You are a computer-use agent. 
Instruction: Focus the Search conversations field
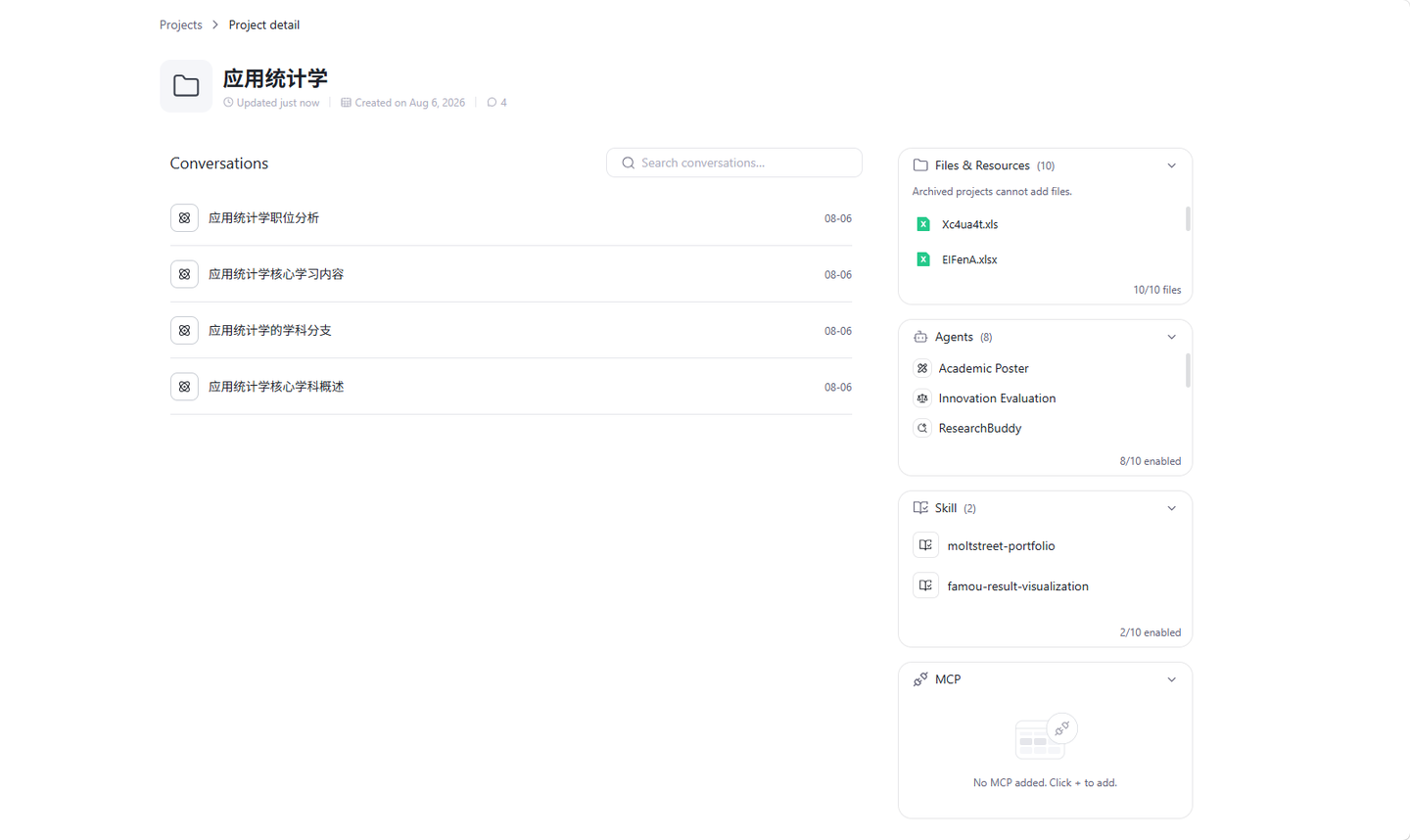click(x=734, y=163)
